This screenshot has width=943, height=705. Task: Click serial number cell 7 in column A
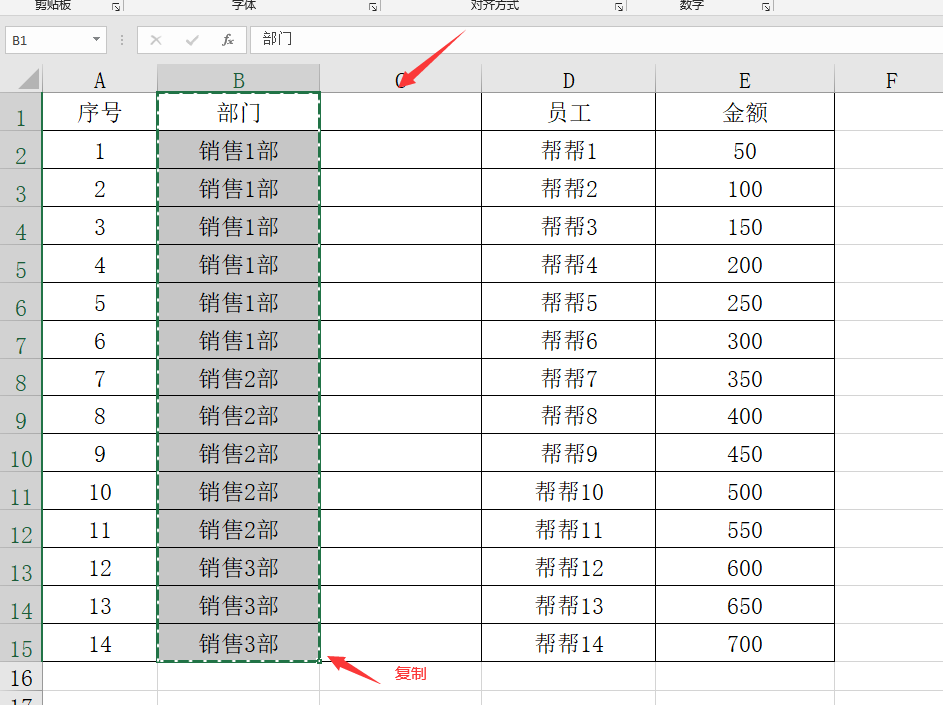point(100,377)
